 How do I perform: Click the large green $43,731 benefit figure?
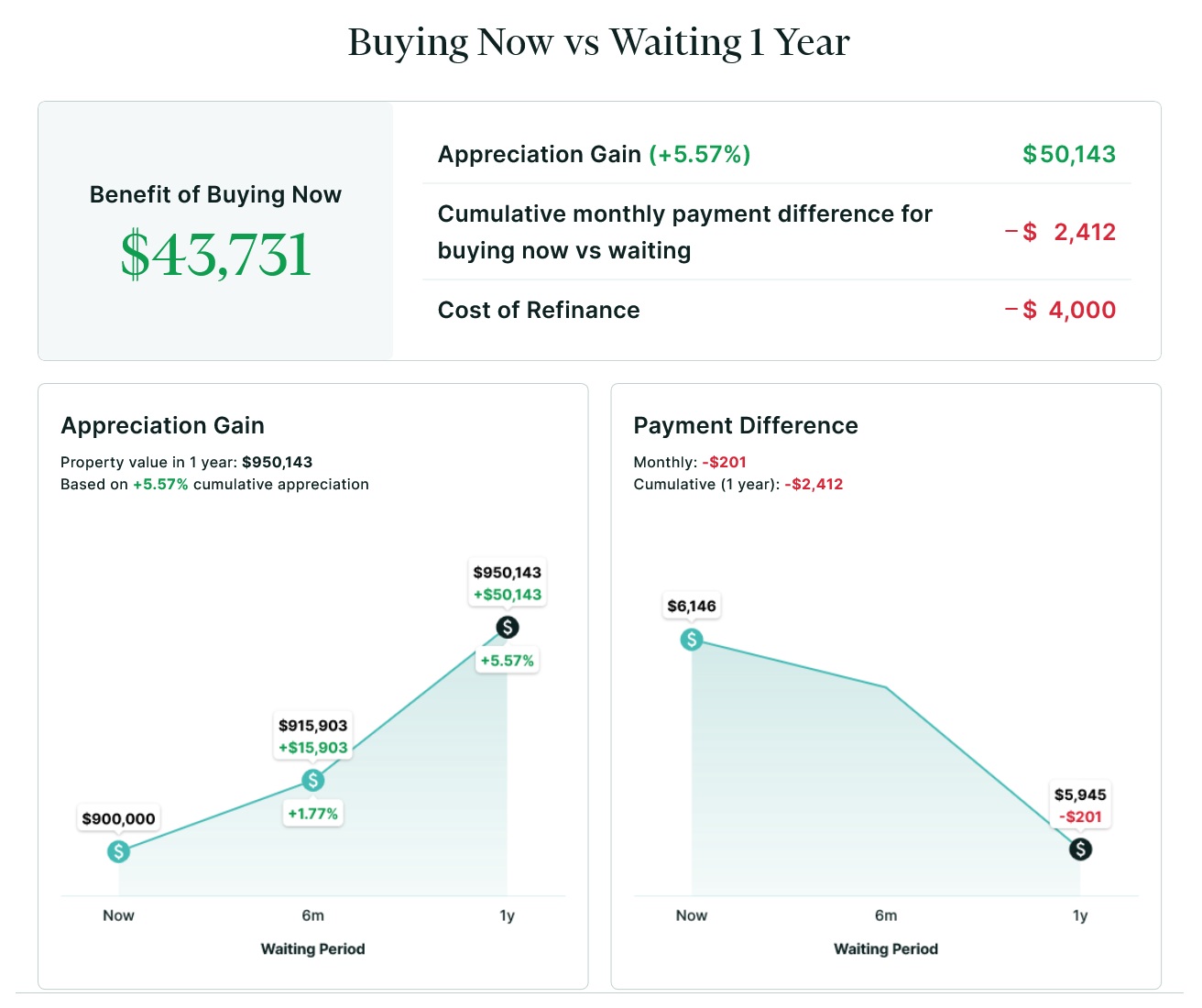coord(216,254)
